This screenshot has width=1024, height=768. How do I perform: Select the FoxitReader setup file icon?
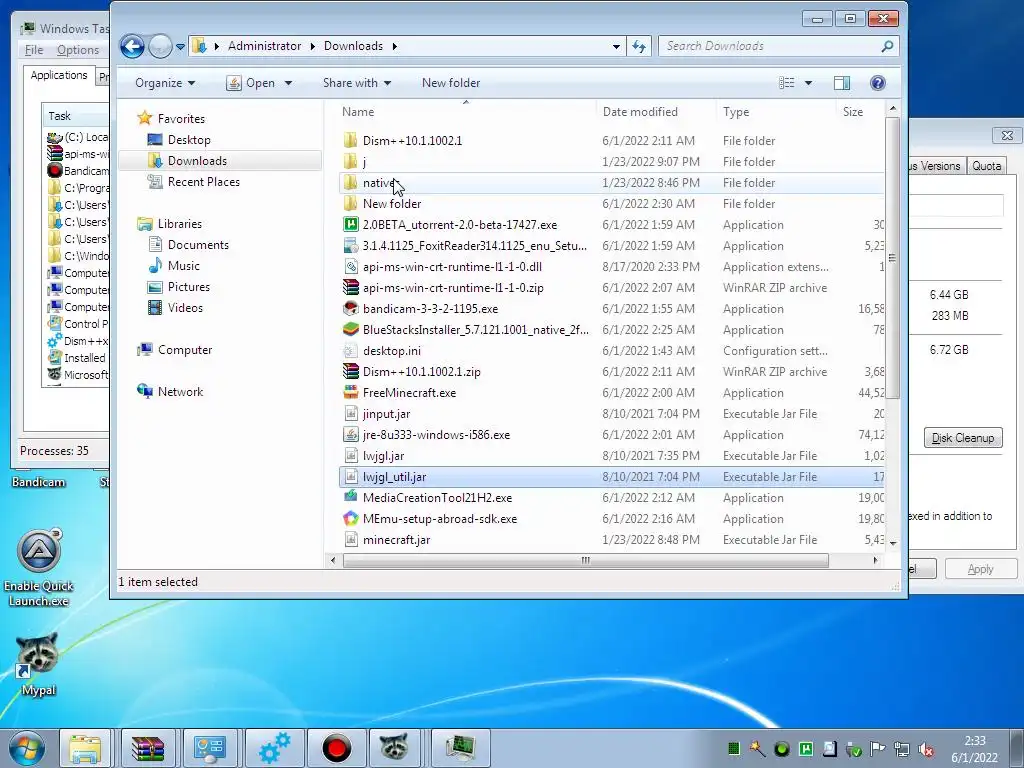point(351,246)
